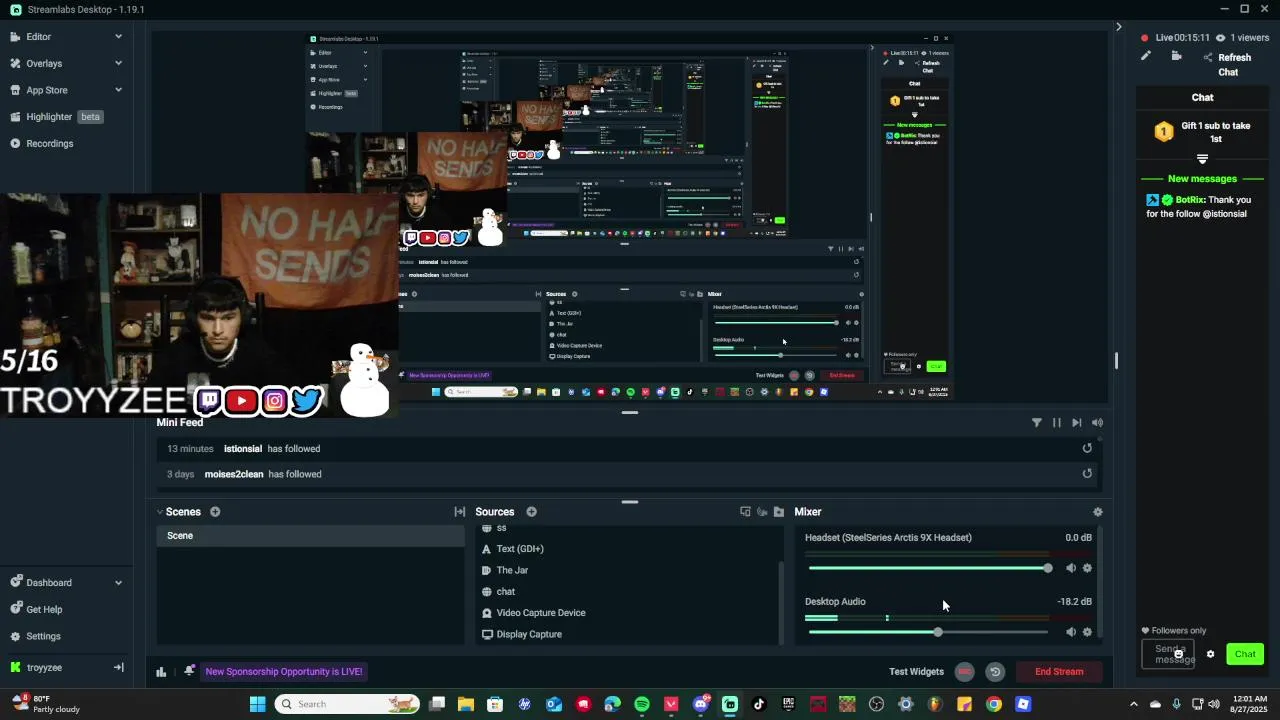Mute the Headset audio
Image resolution: width=1280 pixels, height=720 pixels.
pos(1071,568)
